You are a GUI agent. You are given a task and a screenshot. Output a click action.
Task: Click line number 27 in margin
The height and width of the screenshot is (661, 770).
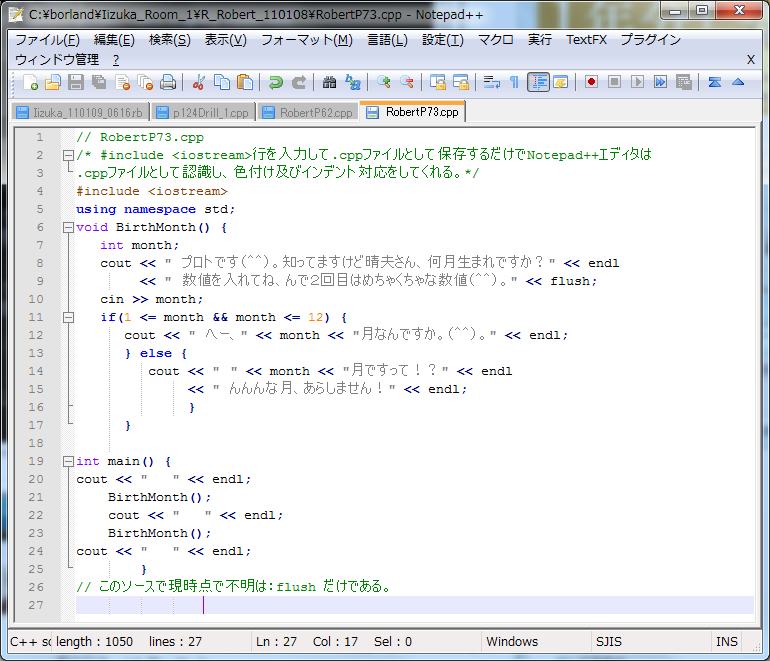click(x=36, y=605)
